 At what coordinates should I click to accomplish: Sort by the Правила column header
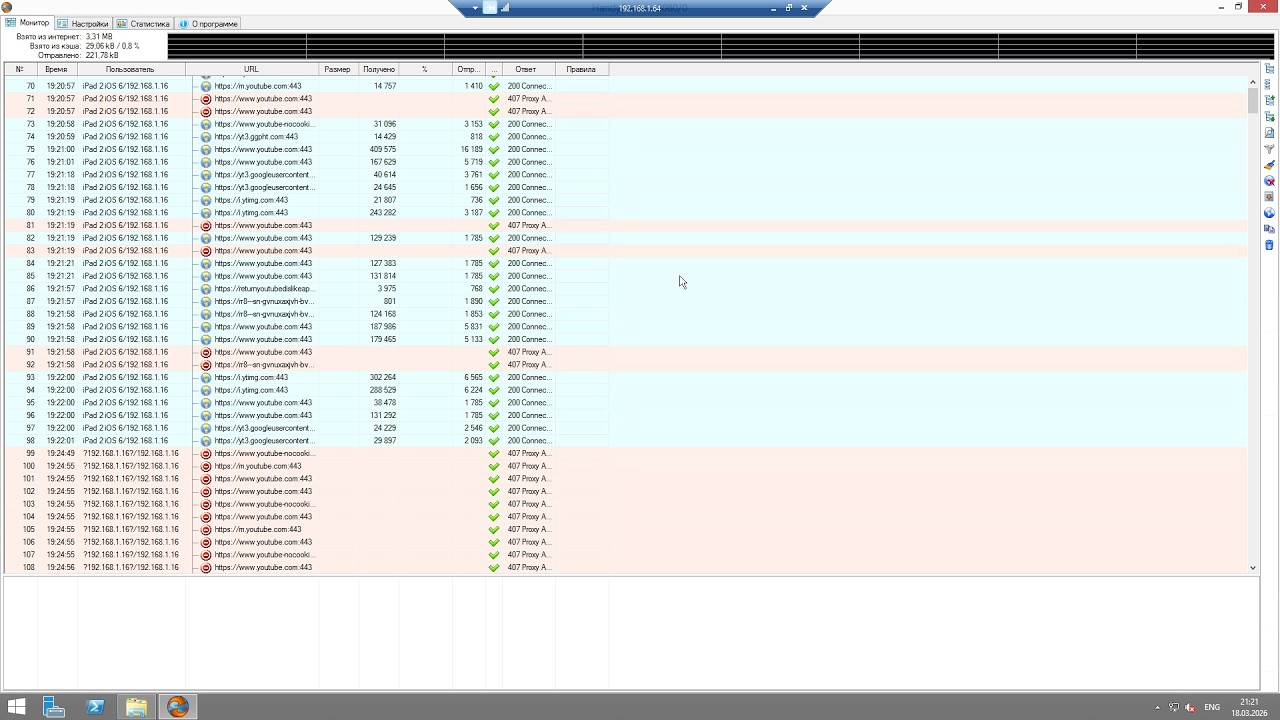click(581, 69)
